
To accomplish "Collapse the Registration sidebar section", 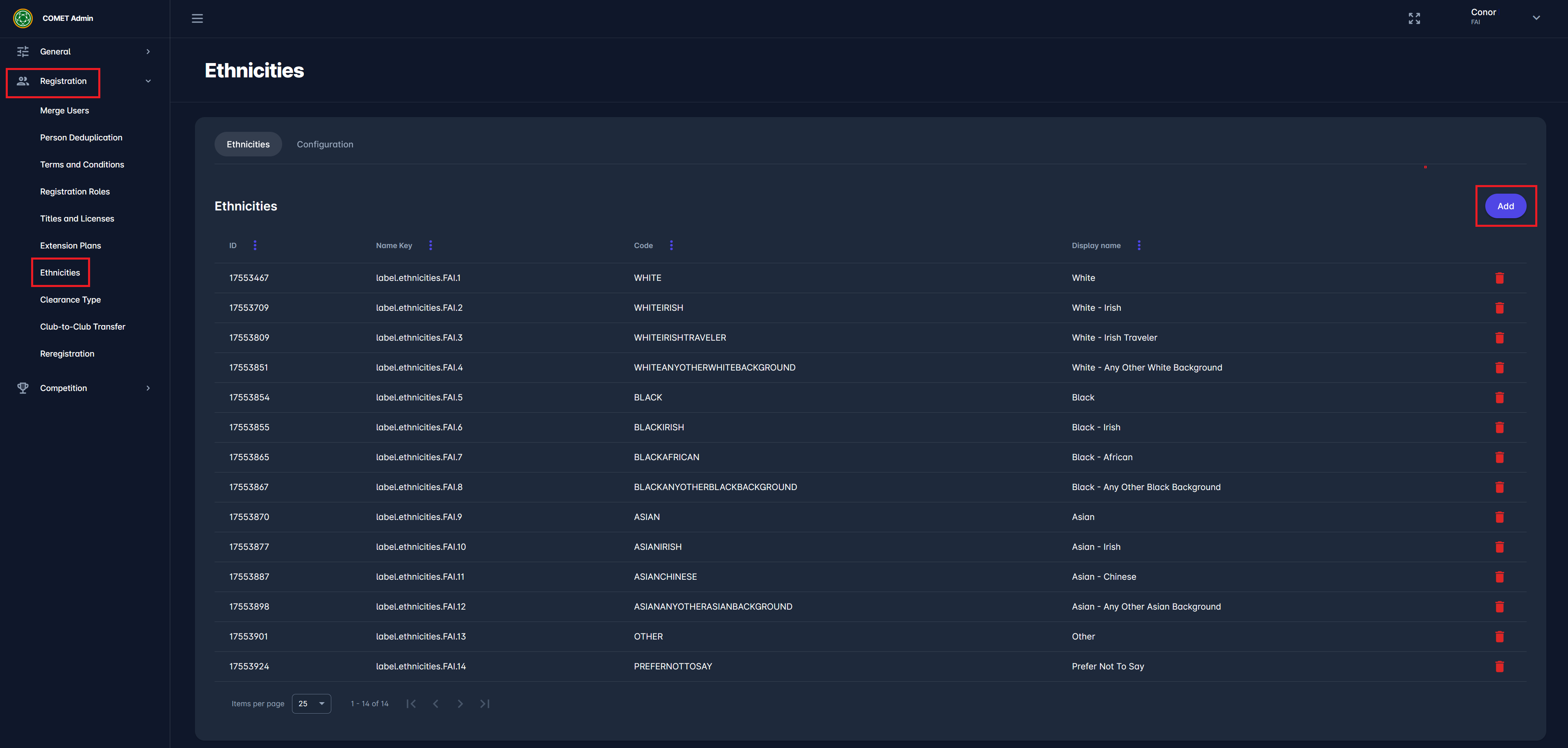I will pos(148,81).
